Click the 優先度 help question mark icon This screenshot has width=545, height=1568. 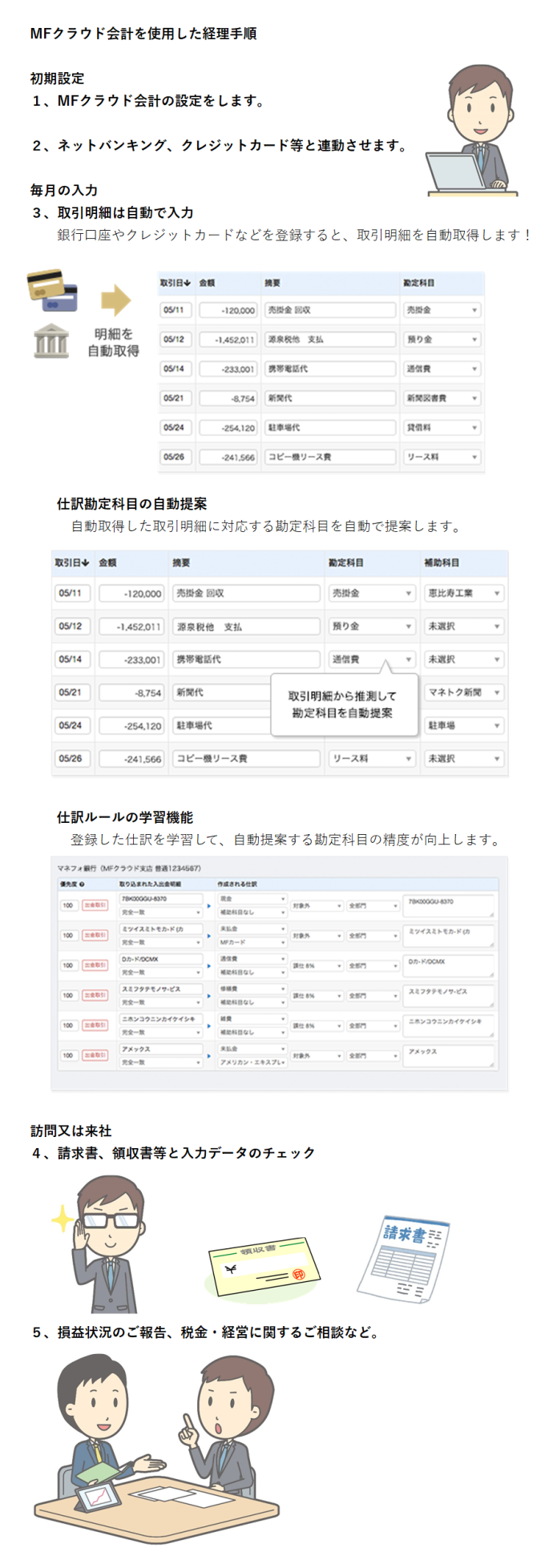[82, 884]
